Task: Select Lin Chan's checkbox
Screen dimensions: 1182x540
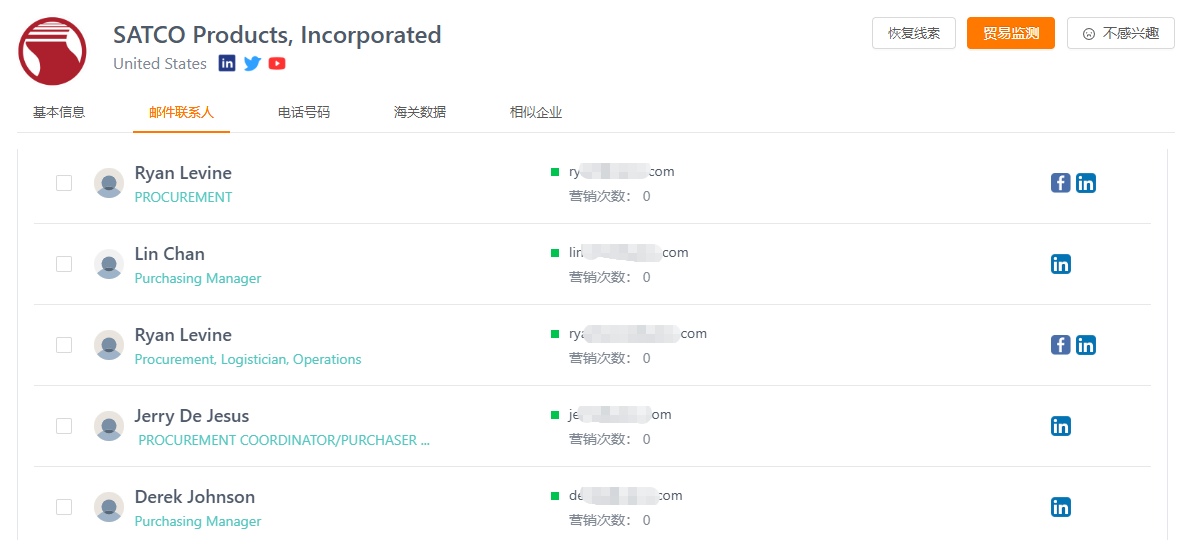Action: (64, 264)
